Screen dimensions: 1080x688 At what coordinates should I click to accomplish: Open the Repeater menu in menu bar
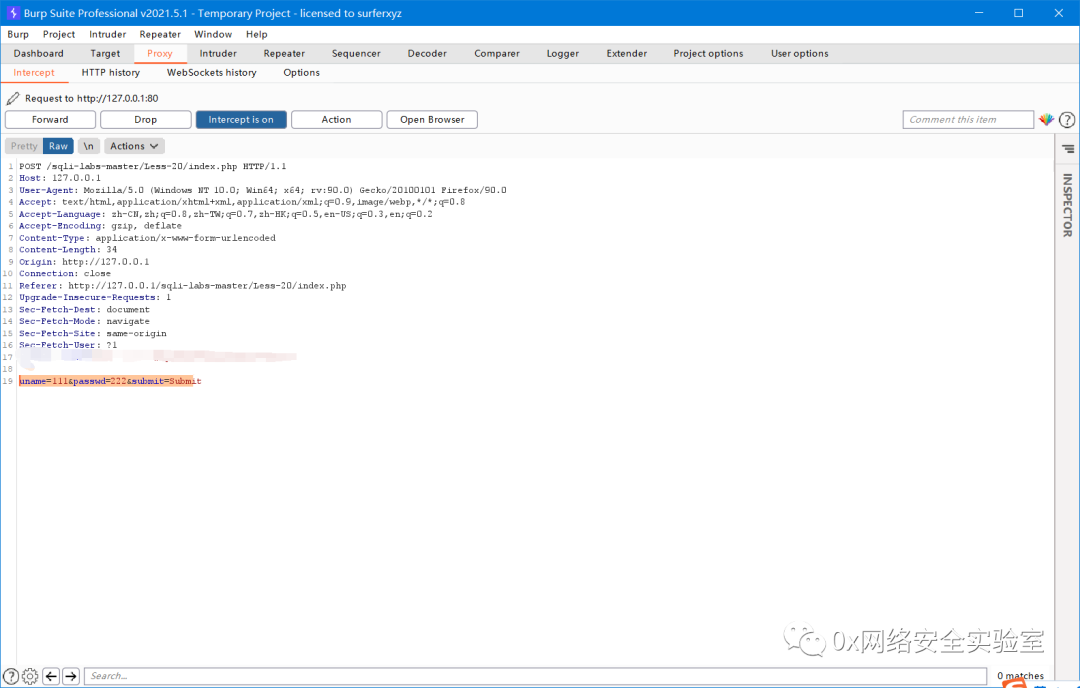160,34
